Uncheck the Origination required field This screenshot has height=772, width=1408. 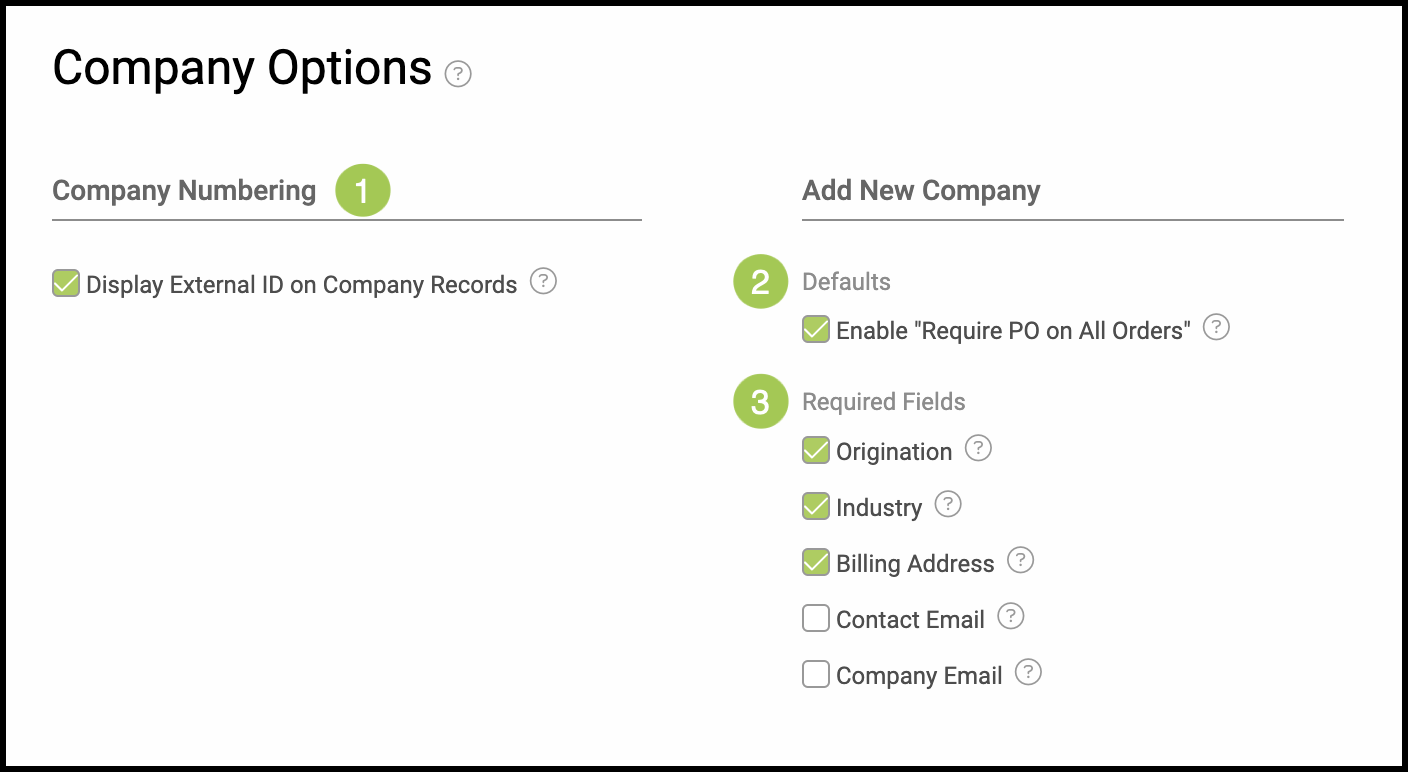pyautogui.click(x=816, y=450)
